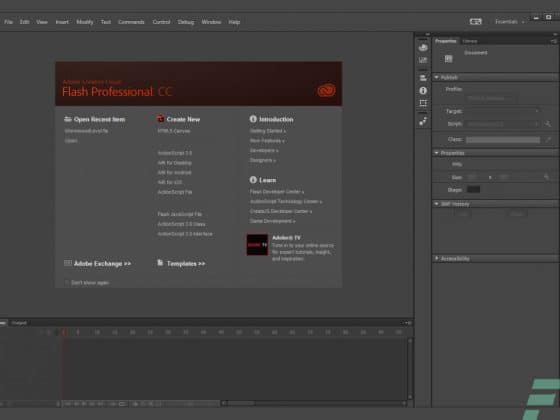Open the Game Development link

coord(272,221)
